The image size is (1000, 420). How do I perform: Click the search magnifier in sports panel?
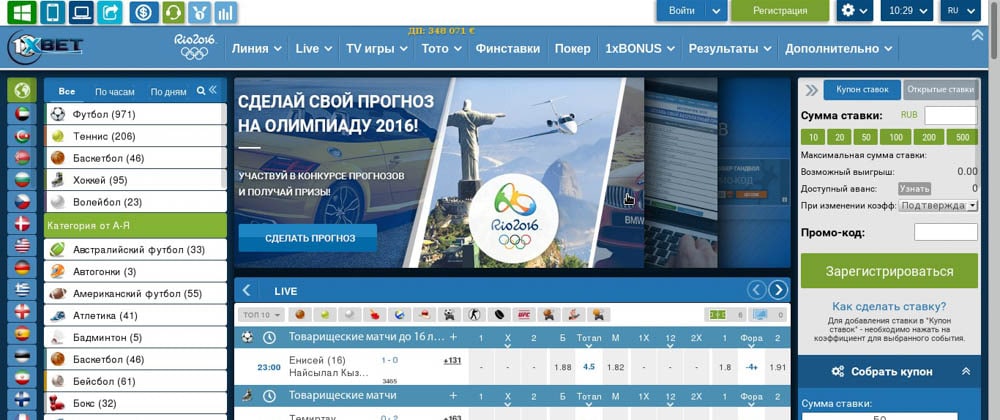pyautogui.click(x=201, y=91)
